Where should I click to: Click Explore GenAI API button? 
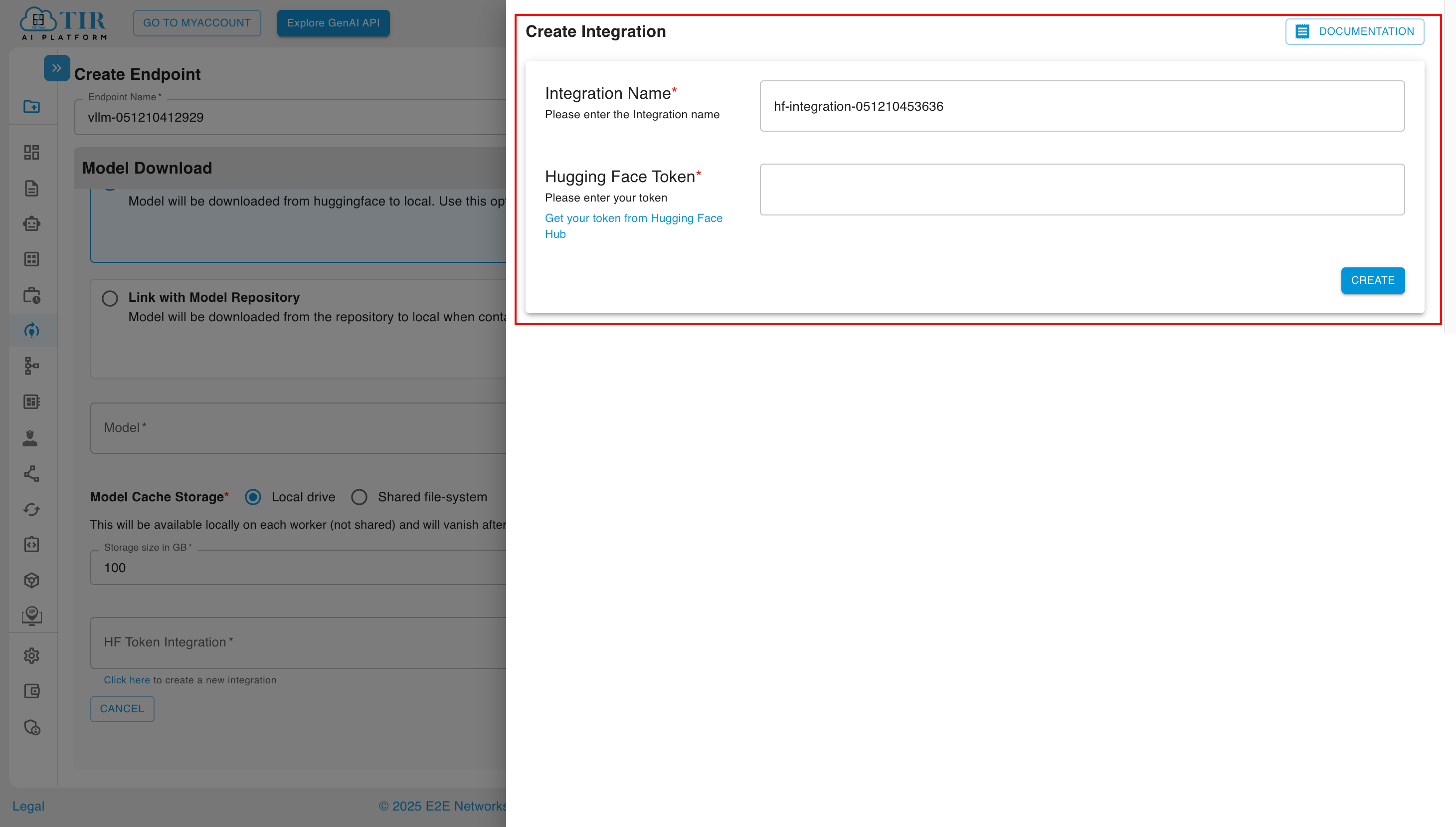[333, 23]
